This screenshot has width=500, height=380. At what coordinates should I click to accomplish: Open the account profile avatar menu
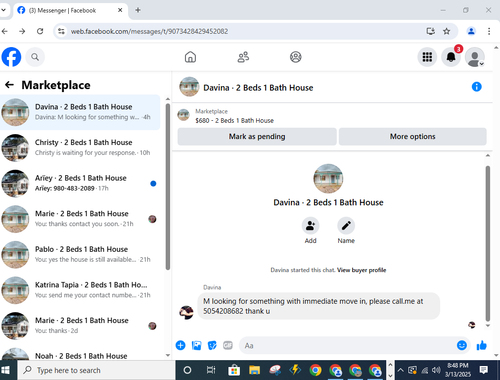pyautogui.click(x=475, y=57)
